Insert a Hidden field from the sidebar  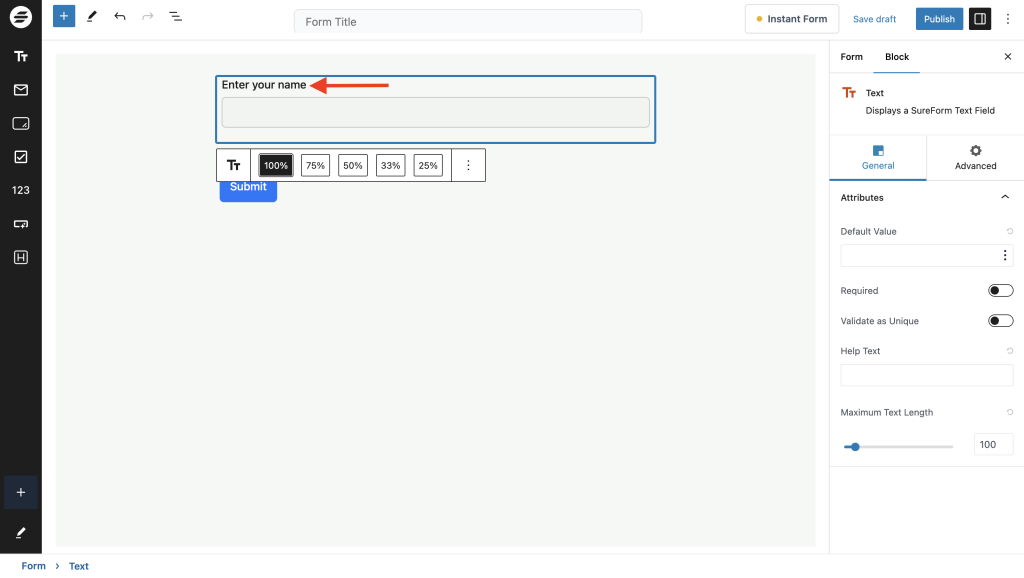20,257
